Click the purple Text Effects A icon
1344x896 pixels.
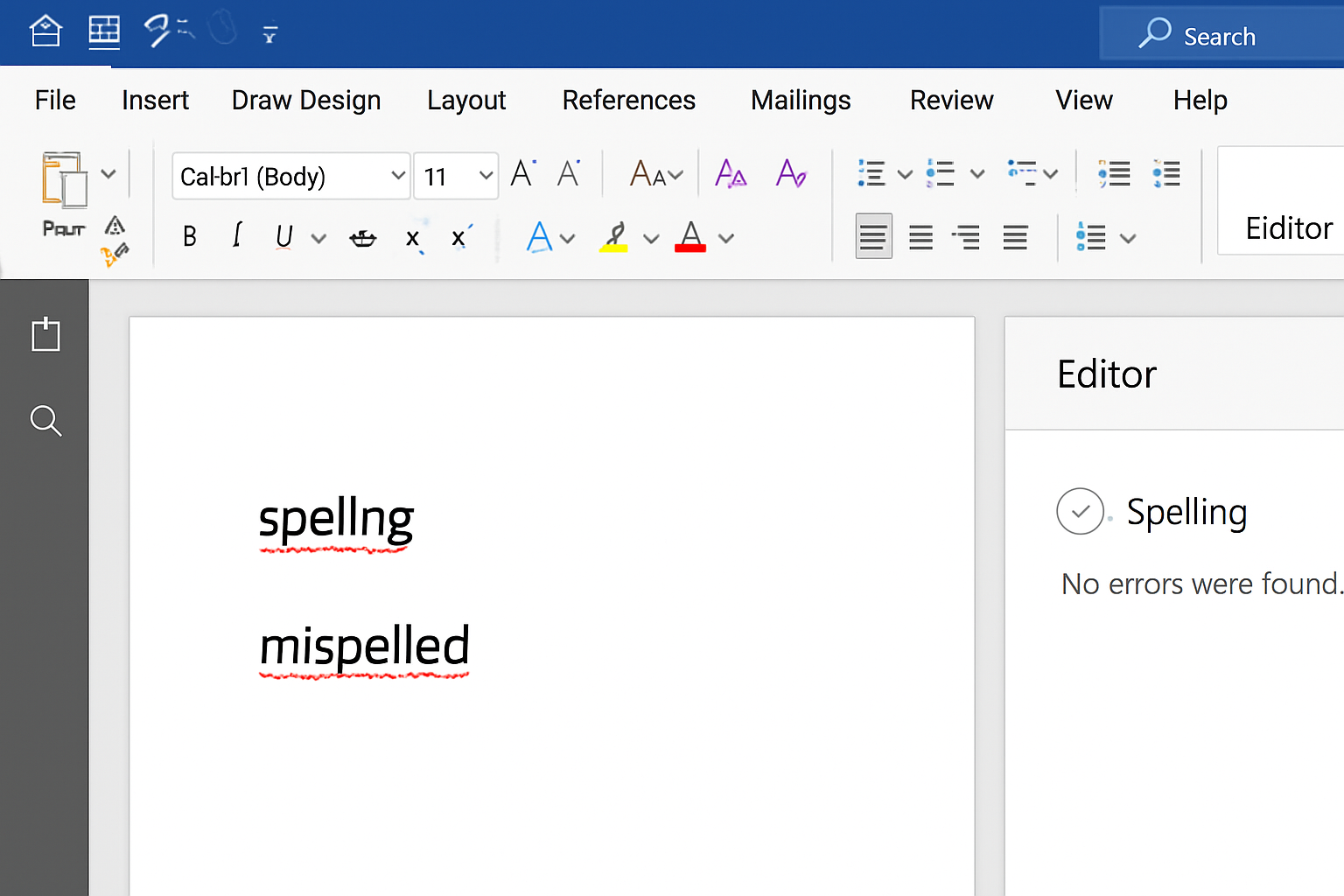731,173
